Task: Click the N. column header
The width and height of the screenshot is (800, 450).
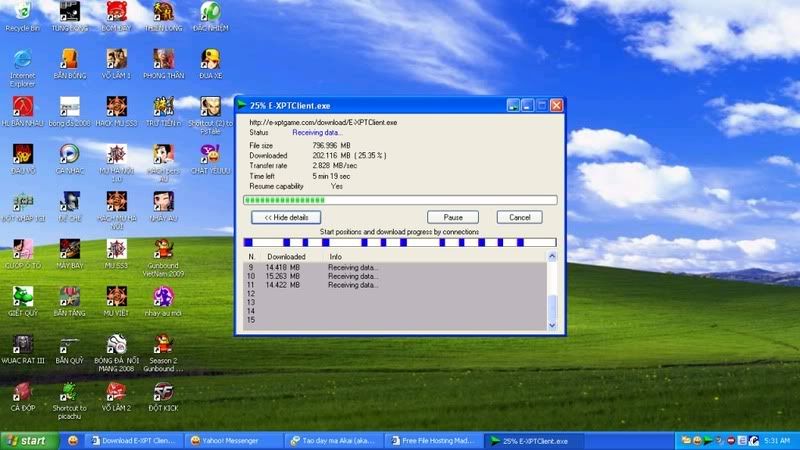Action: click(x=253, y=257)
